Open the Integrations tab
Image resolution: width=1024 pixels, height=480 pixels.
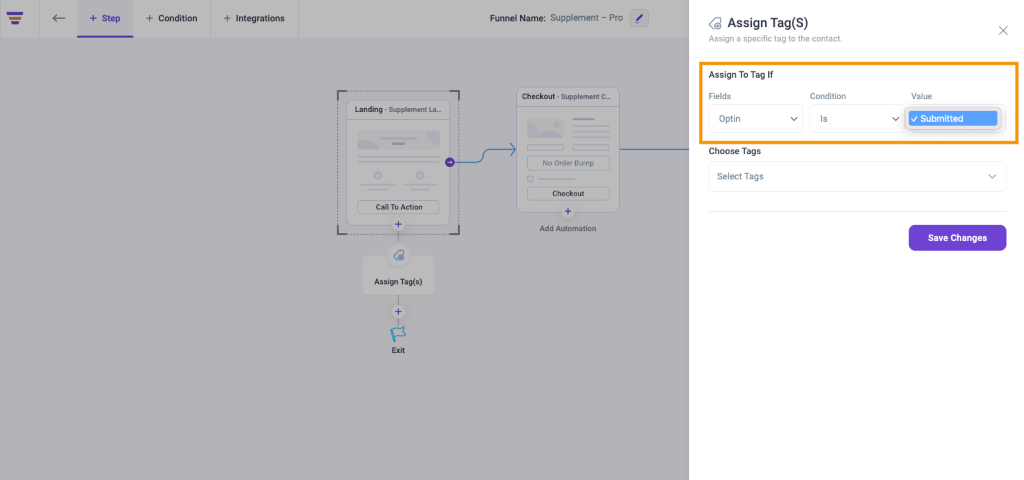pos(254,18)
